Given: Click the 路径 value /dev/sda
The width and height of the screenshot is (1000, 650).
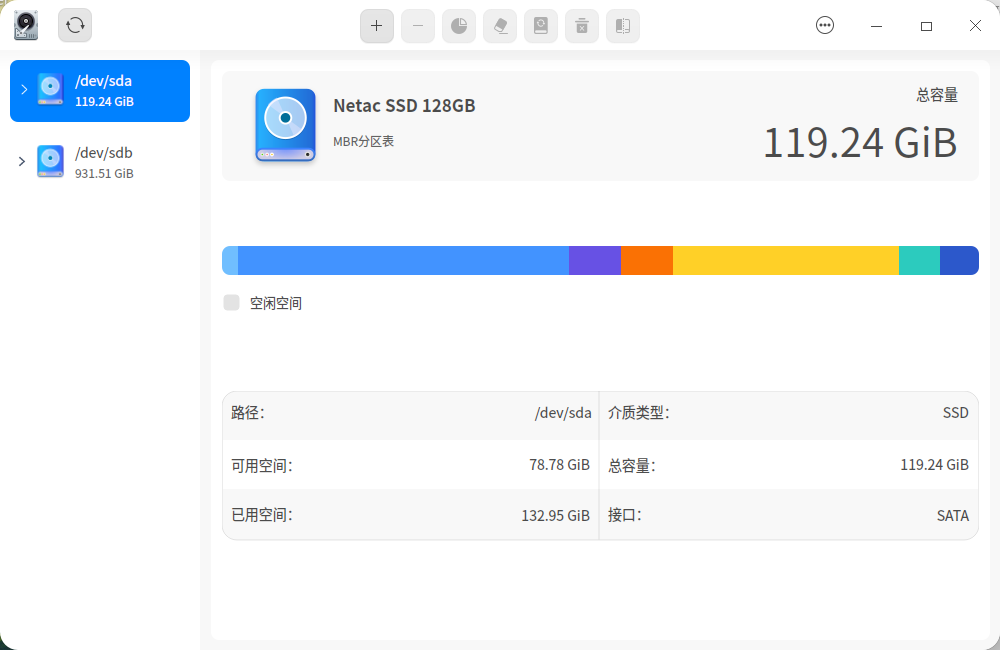Looking at the screenshot, I should pyautogui.click(x=563, y=413).
